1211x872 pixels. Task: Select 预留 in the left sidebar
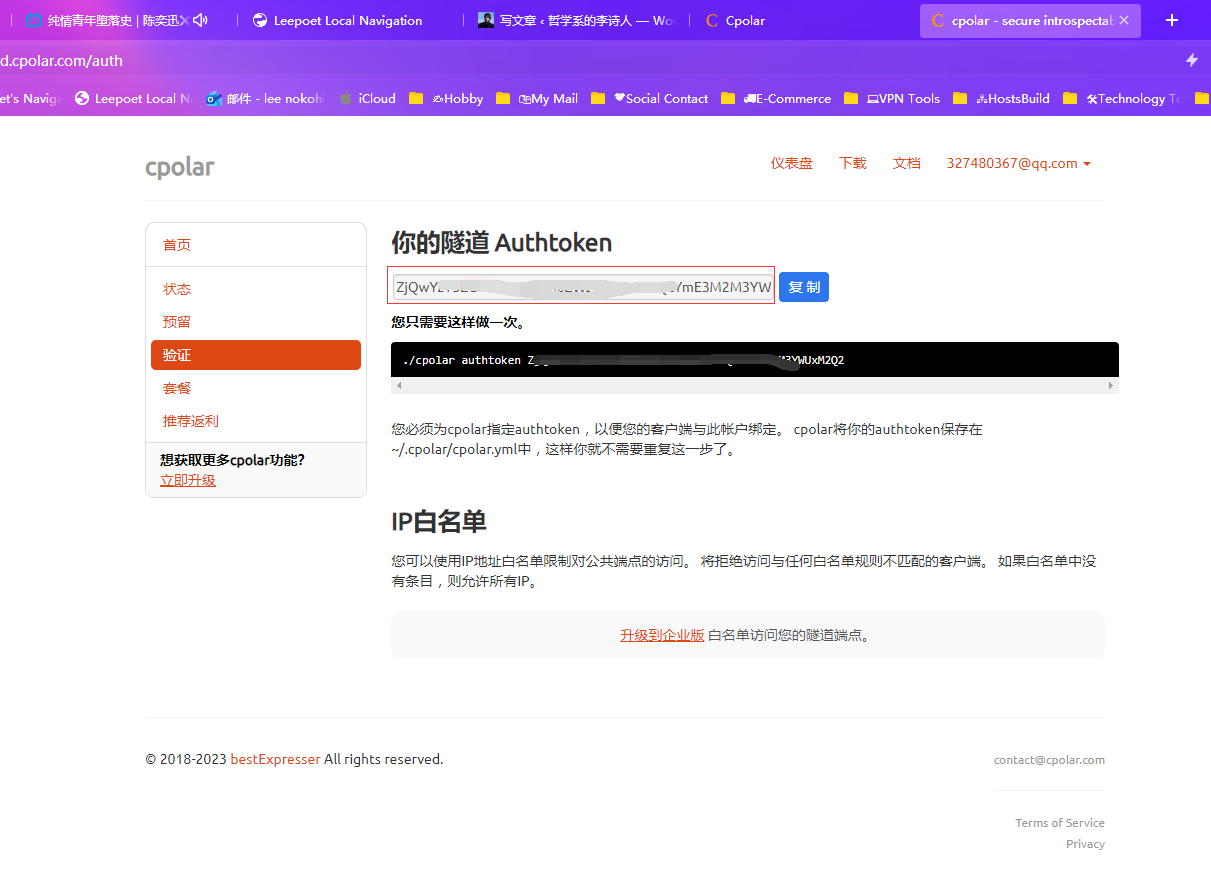(177, 322)
